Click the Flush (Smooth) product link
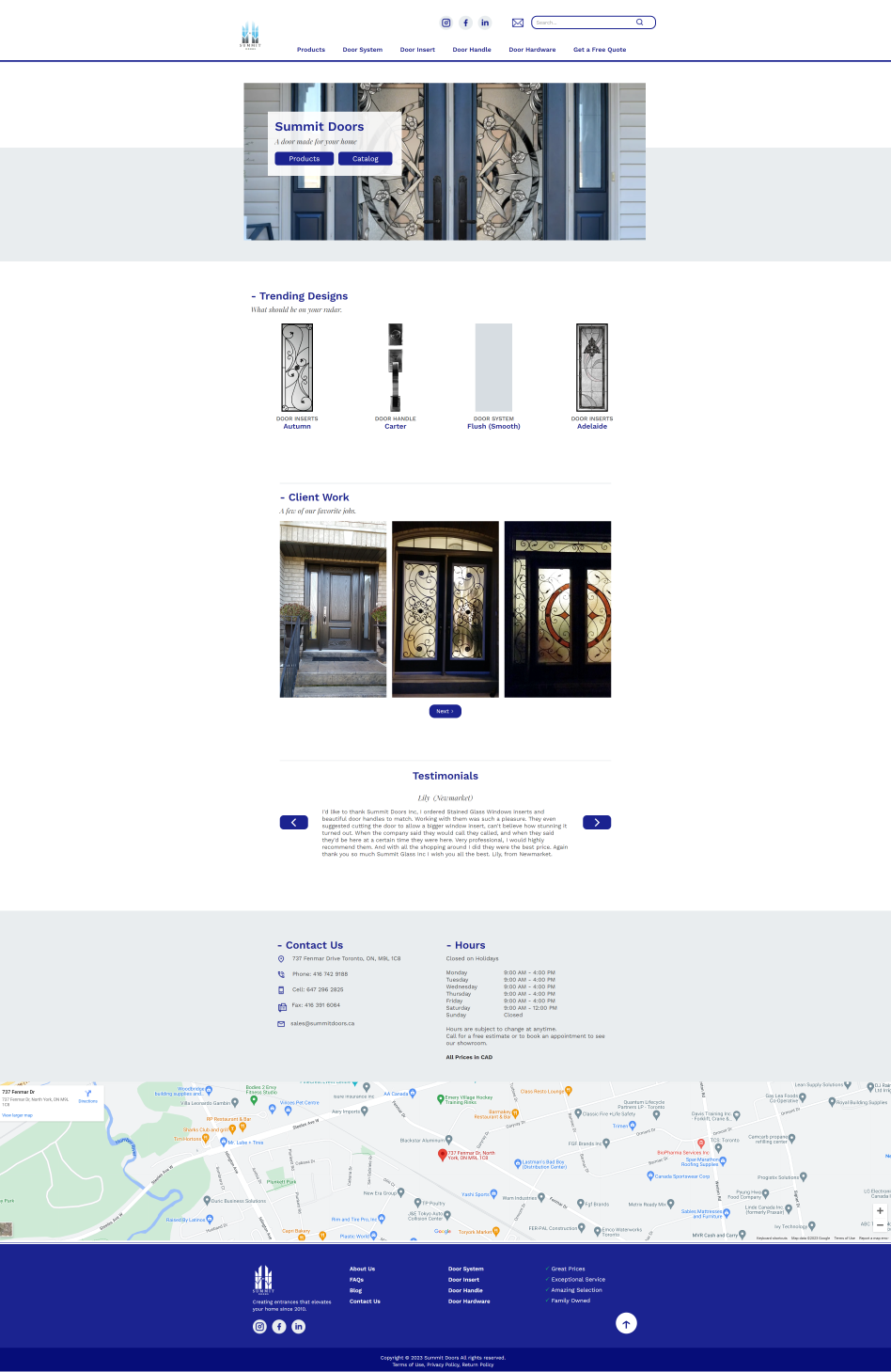891x1372 pixels. pos(493,427)
